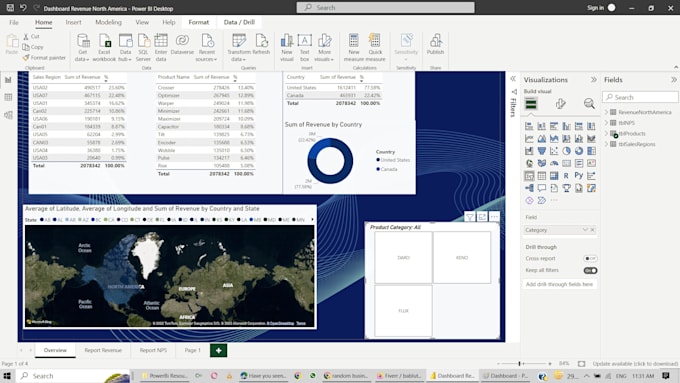Switch to Data view in left sidebar
This screenshot has height=383, width=680.
(x=8, y=97)
